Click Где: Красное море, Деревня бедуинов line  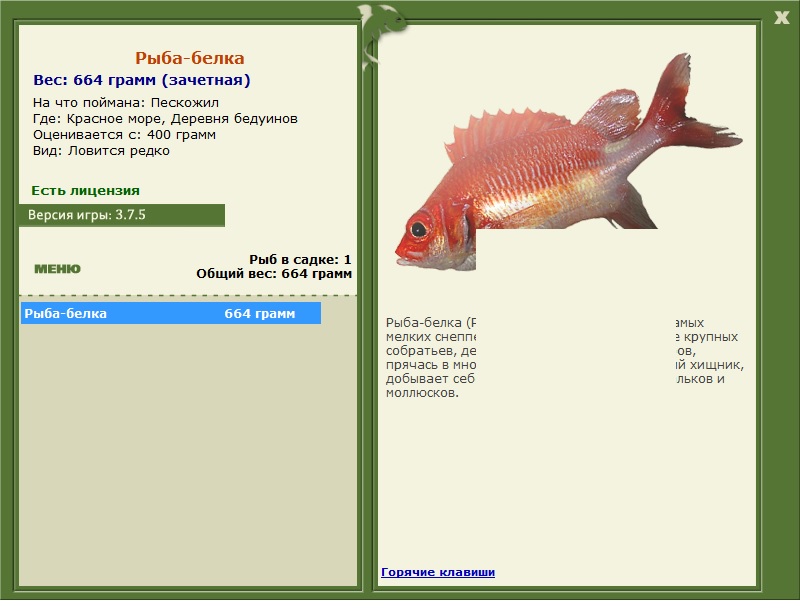[165, 119]
